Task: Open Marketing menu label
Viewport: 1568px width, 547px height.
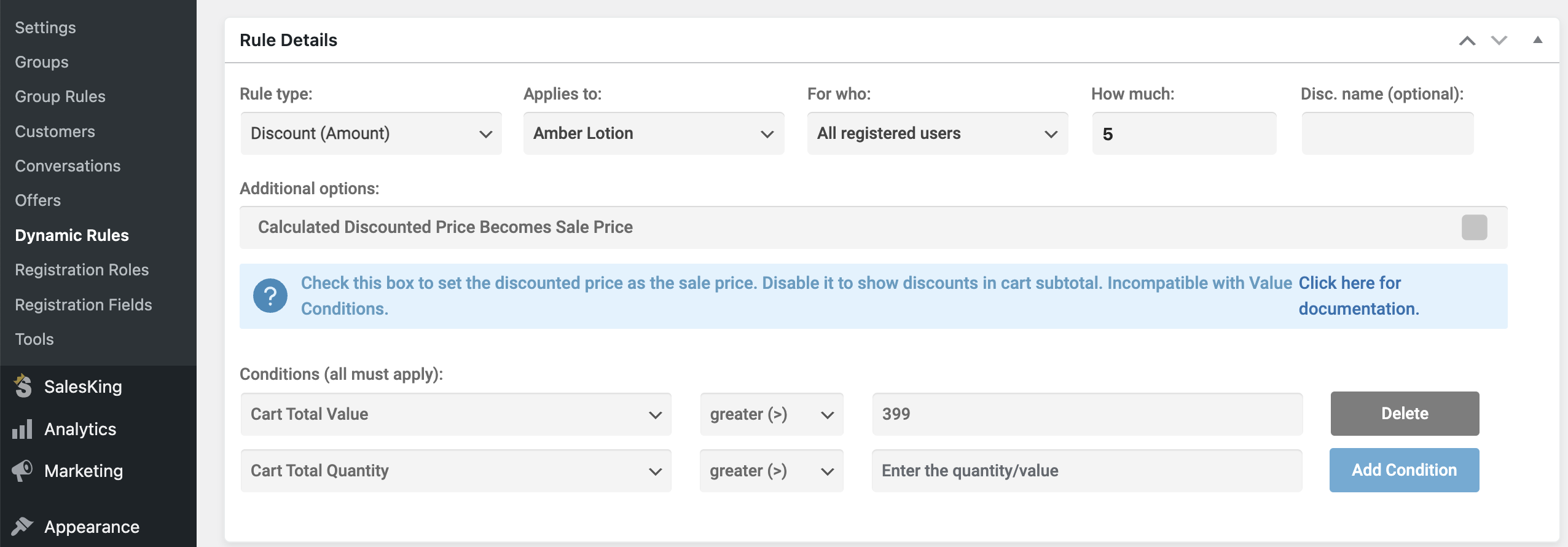Action: pos(84,471)
